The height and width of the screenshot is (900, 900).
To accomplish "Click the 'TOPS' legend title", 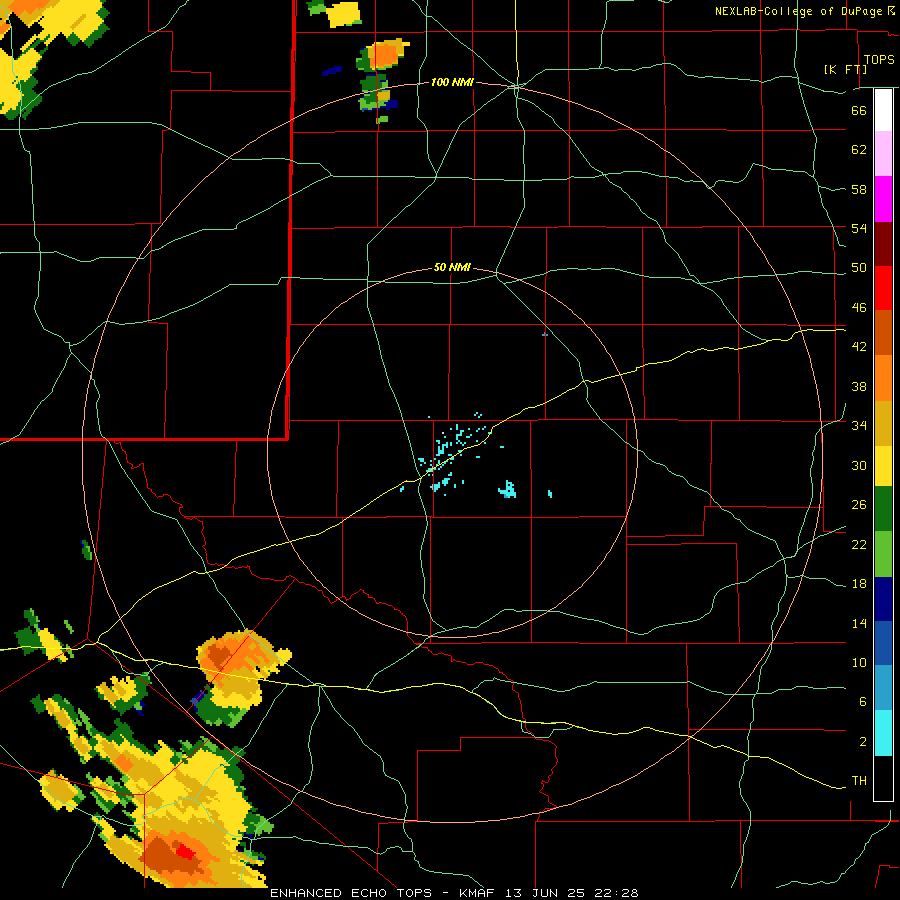I will pos(879,60).
